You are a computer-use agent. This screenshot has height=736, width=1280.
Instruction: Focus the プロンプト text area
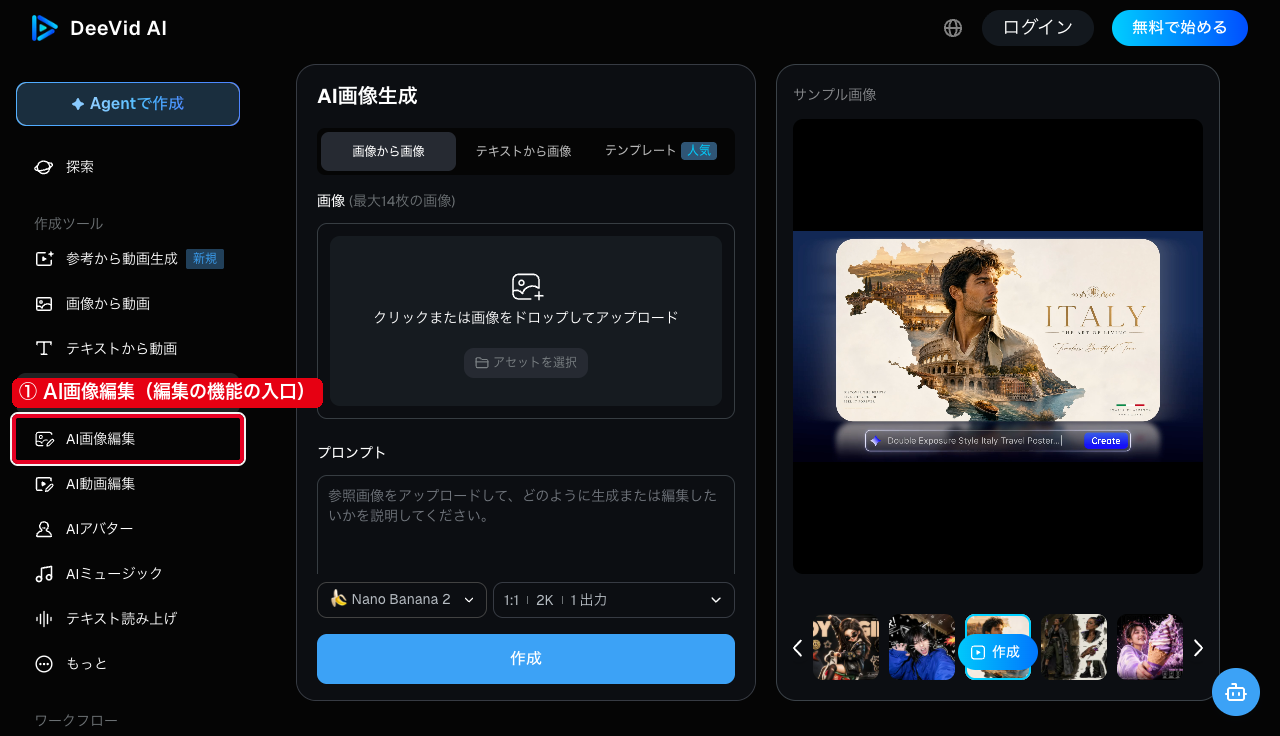point(526,524)
